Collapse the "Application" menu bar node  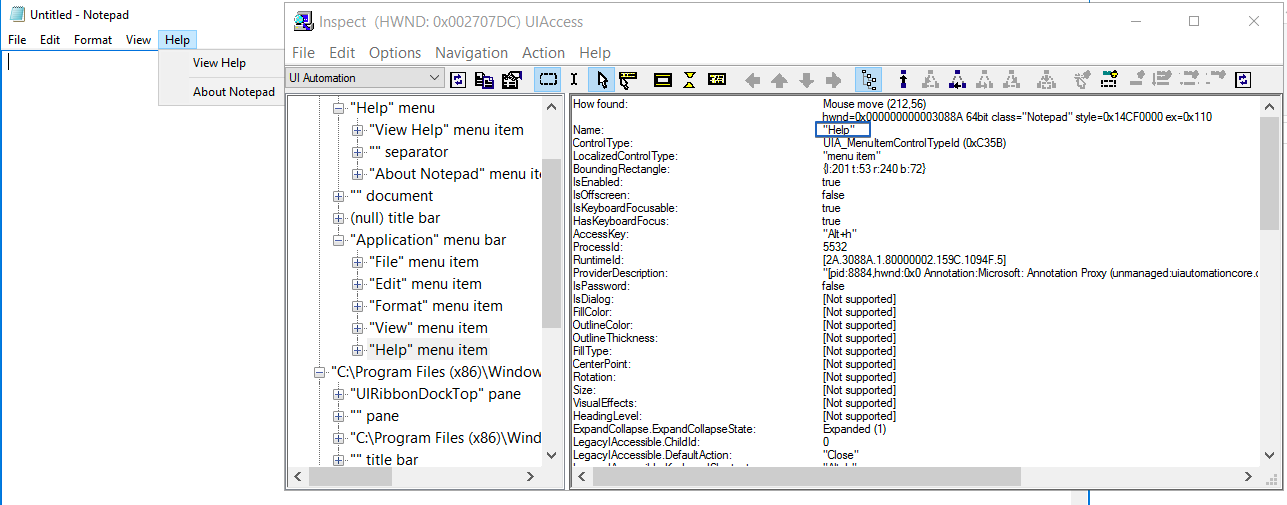point(338,240)
